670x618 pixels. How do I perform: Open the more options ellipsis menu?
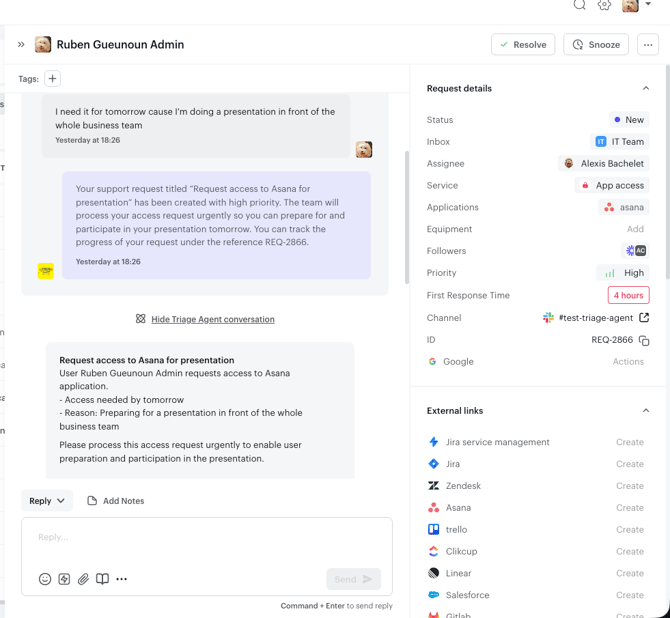(x=648, y=45)
